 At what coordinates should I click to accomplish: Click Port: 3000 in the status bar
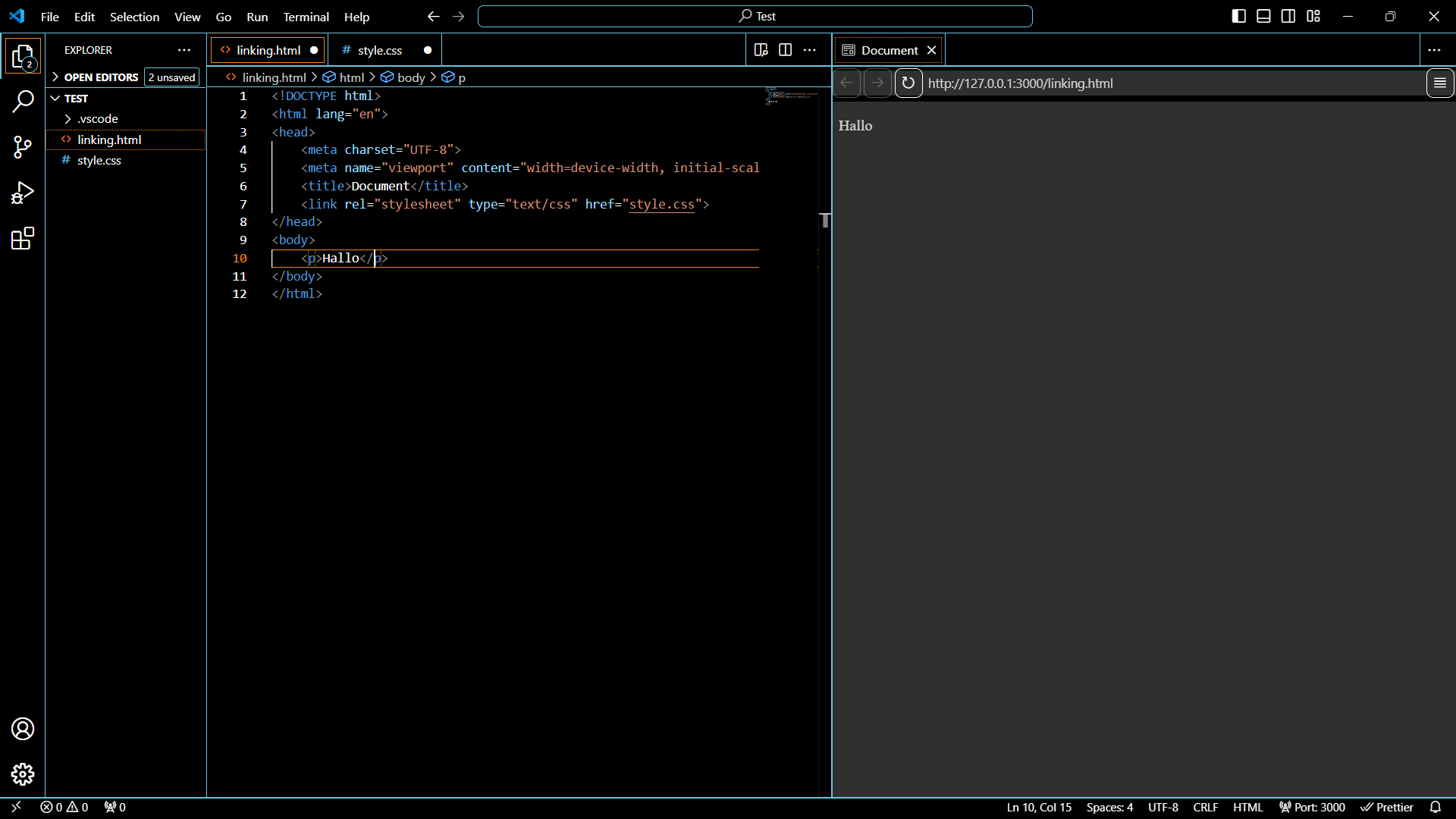[1311, 807]
